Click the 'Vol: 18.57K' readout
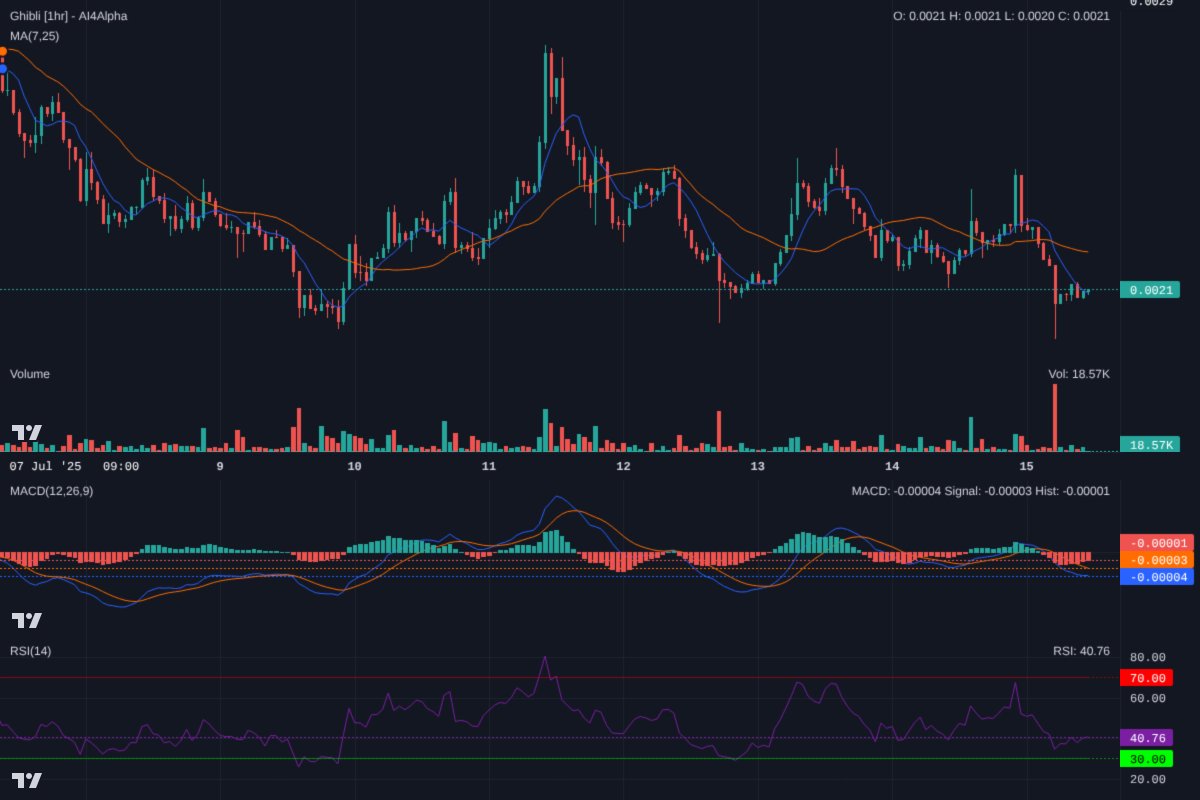1200x800 pixels. (1079, 374)
